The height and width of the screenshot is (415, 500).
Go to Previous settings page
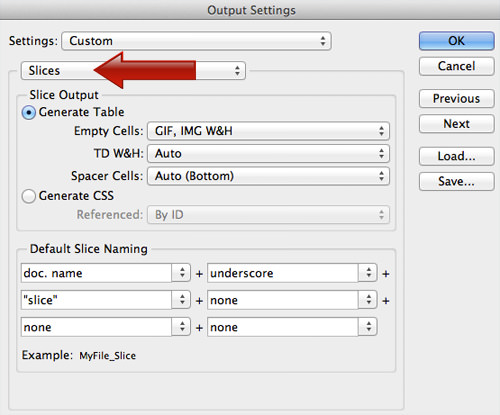pyautogui.click(x=456, y=98)
